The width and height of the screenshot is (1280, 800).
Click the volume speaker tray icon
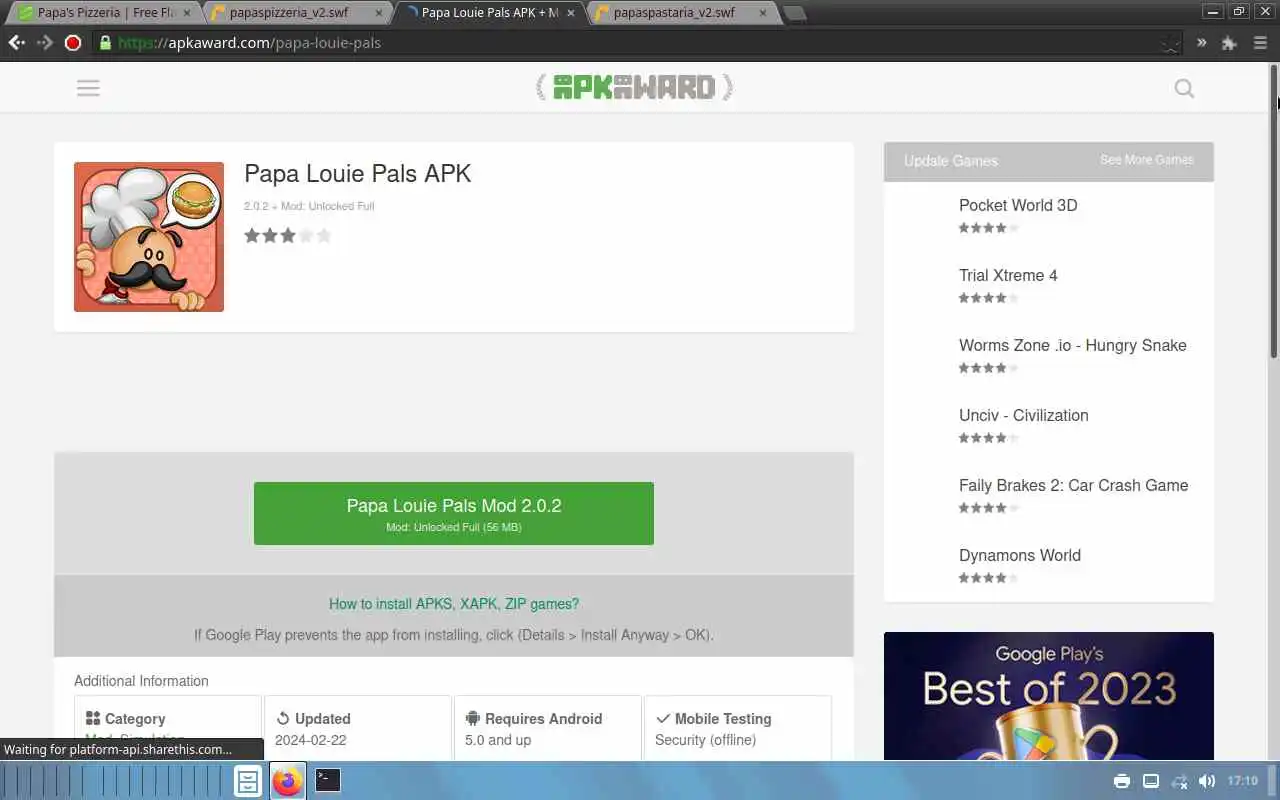pos(1207,781)
